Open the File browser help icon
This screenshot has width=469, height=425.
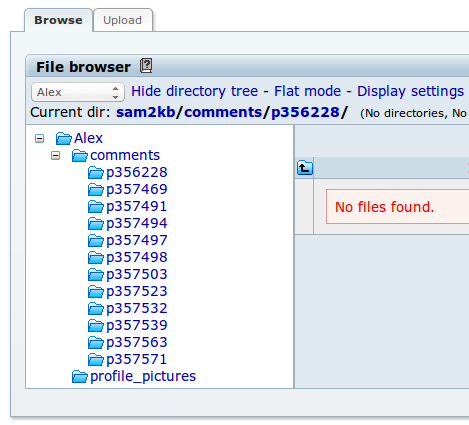146,65
